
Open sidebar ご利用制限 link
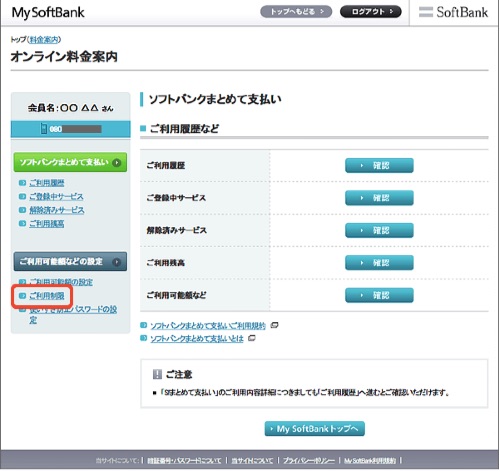click(x=47, y=296)
